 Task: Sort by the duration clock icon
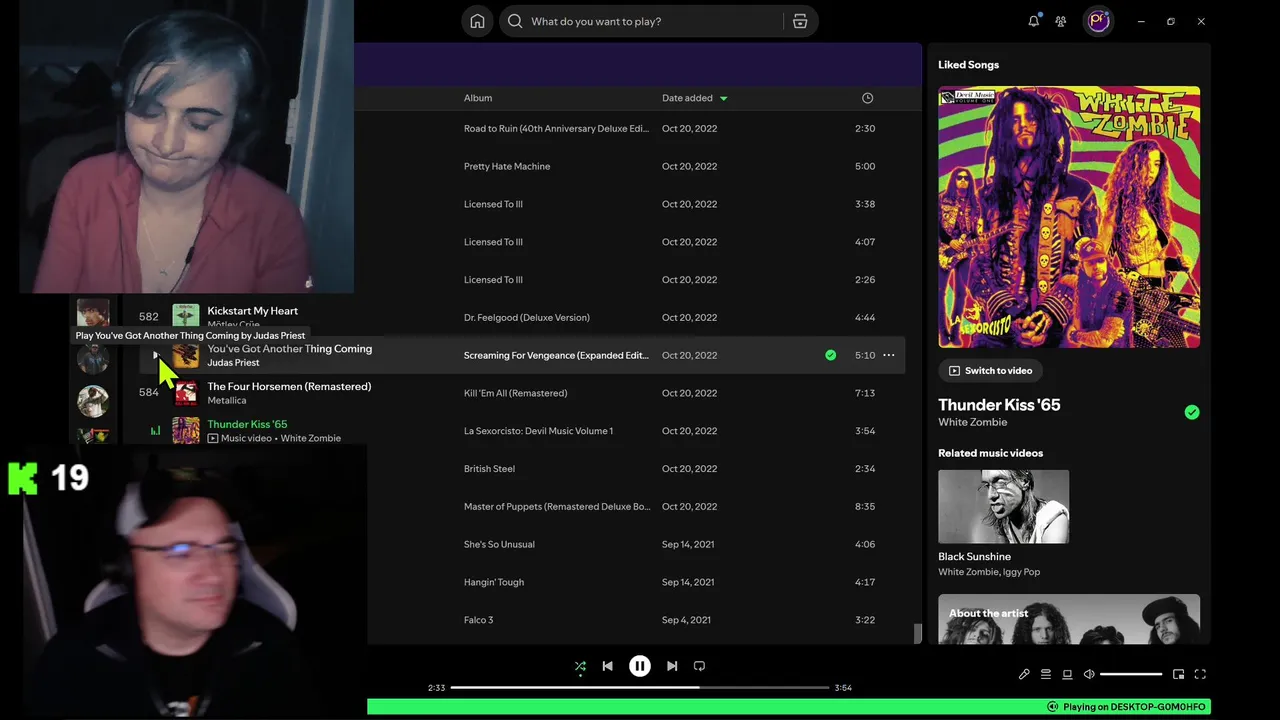point(867,98)
